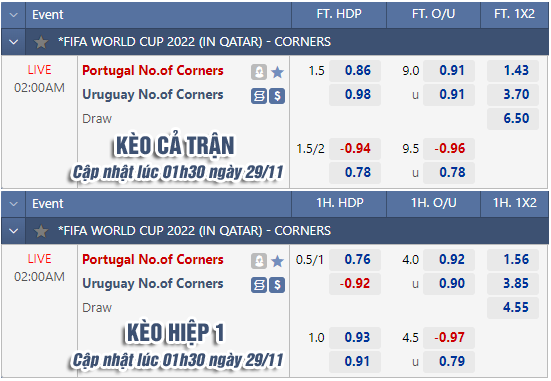Toggle favorite star on first-half Portugal match
551x381 pixels.
click(278, 261)
